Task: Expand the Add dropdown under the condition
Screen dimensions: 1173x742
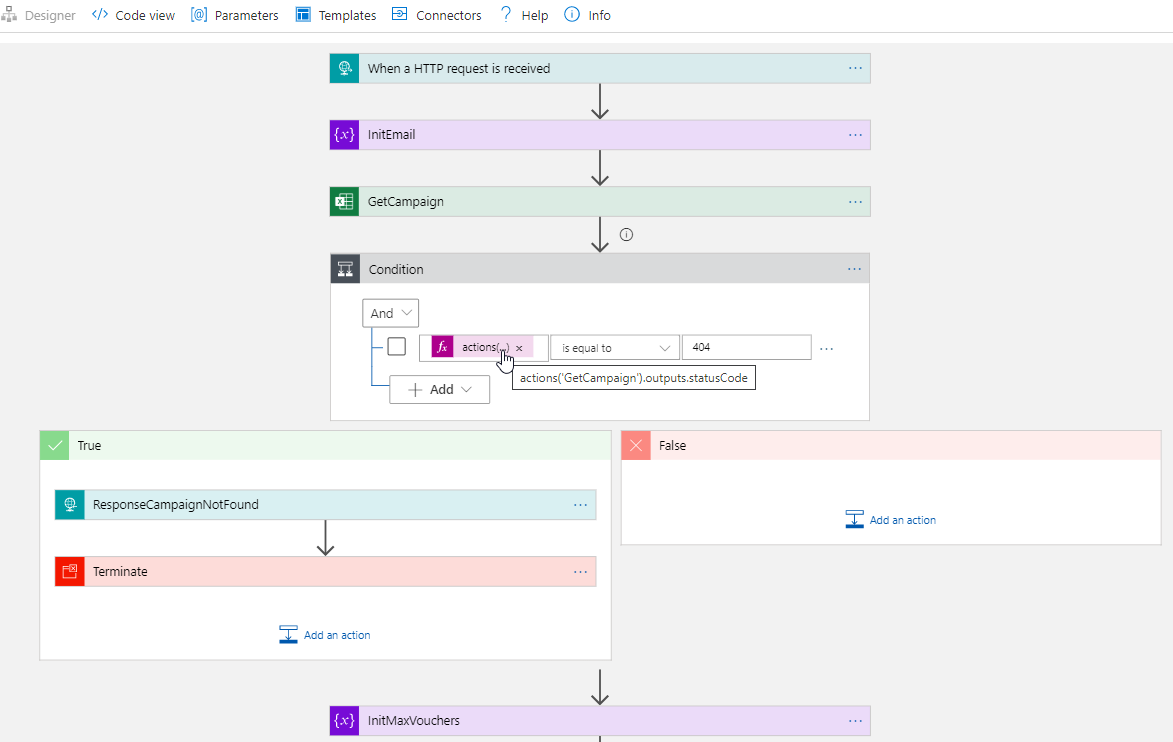Action: [x=439, y=389]
